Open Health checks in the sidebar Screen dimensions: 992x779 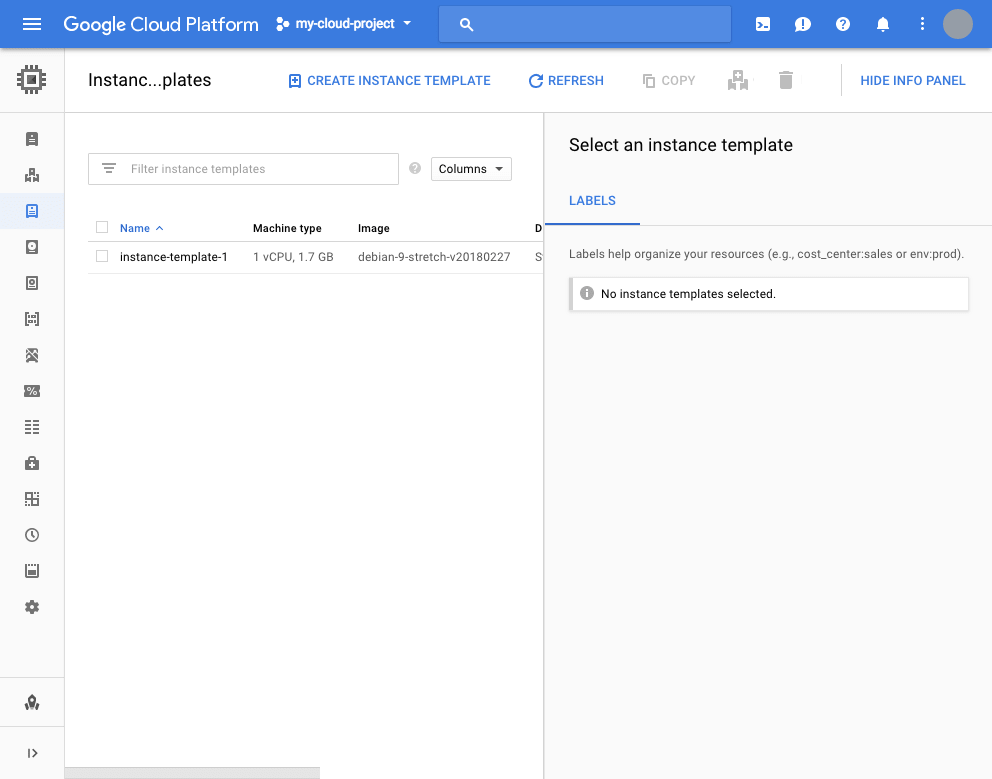[32, 463]
